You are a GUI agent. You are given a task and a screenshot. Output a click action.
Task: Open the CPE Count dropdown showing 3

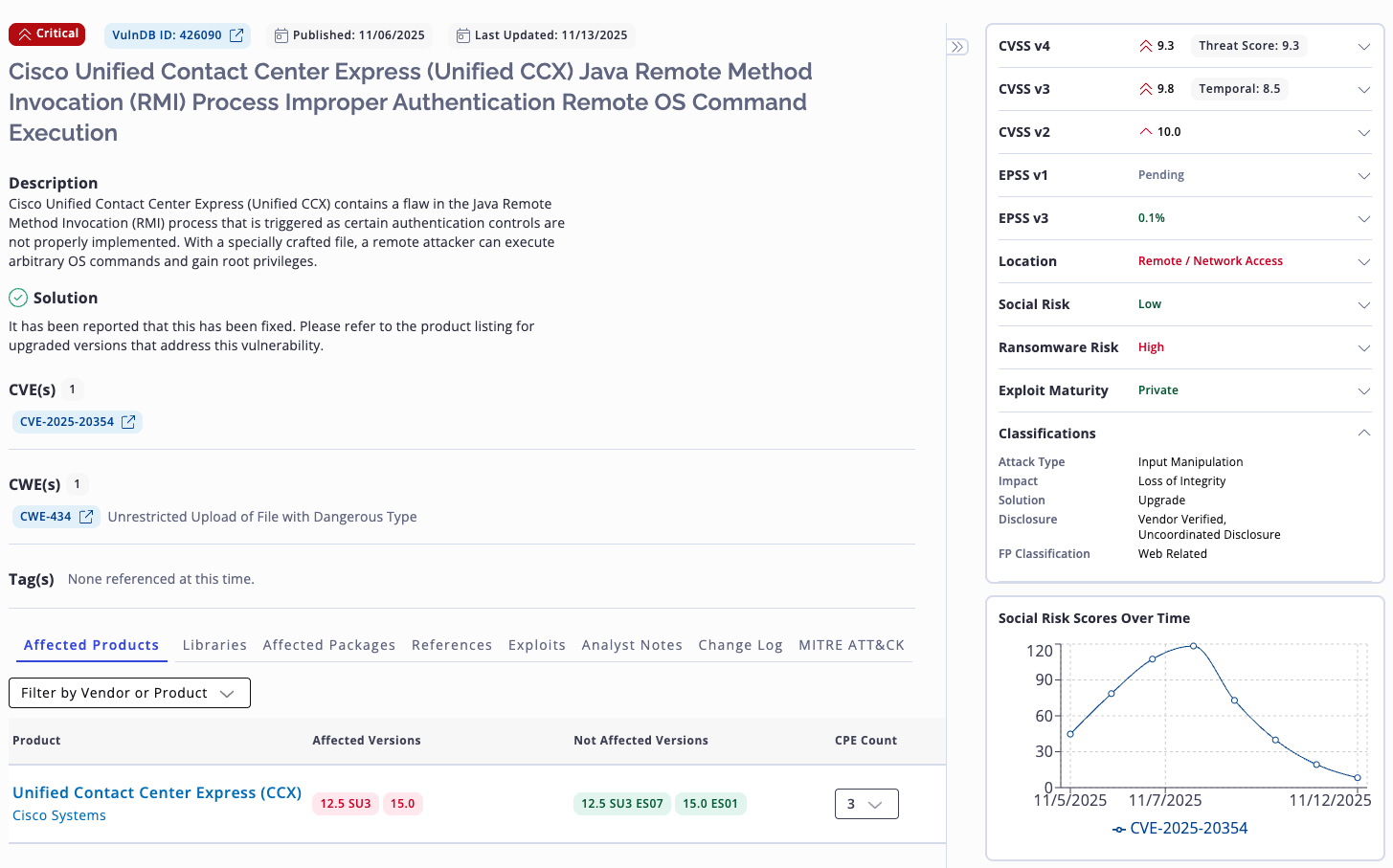[x=865, y=804]
